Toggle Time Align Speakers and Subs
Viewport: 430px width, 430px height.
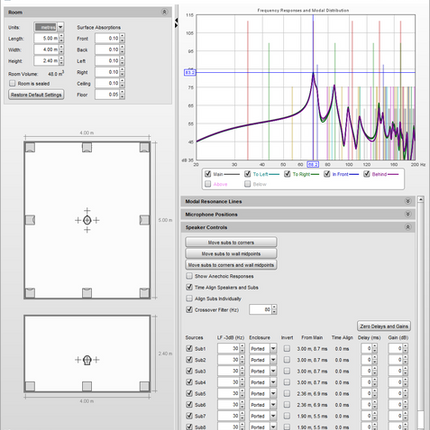click(x=189, y=287)
